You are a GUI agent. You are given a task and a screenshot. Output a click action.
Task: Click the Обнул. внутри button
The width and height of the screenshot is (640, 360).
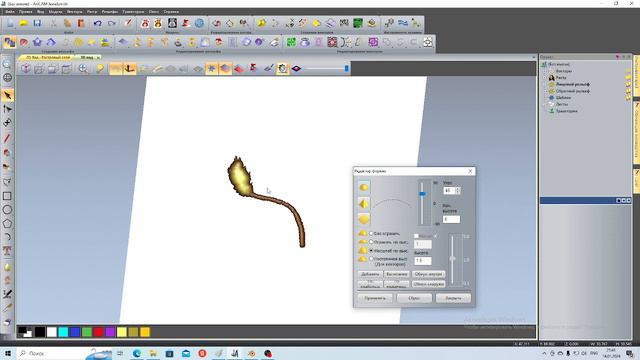click(x=428, y=274)
